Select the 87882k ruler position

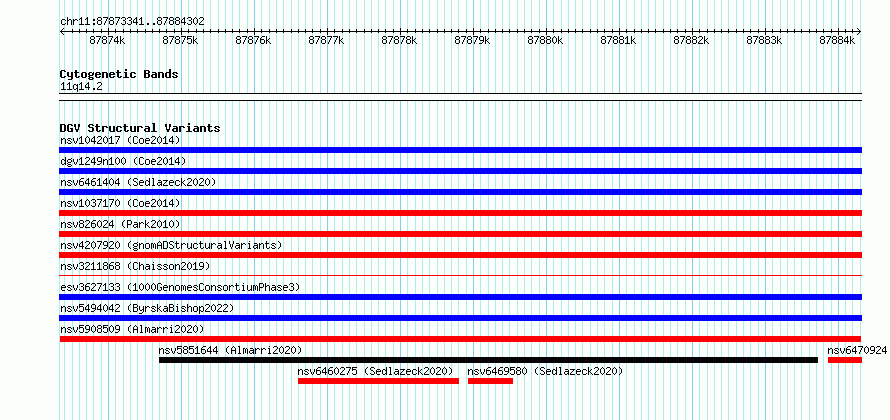[x=692, y=41]
